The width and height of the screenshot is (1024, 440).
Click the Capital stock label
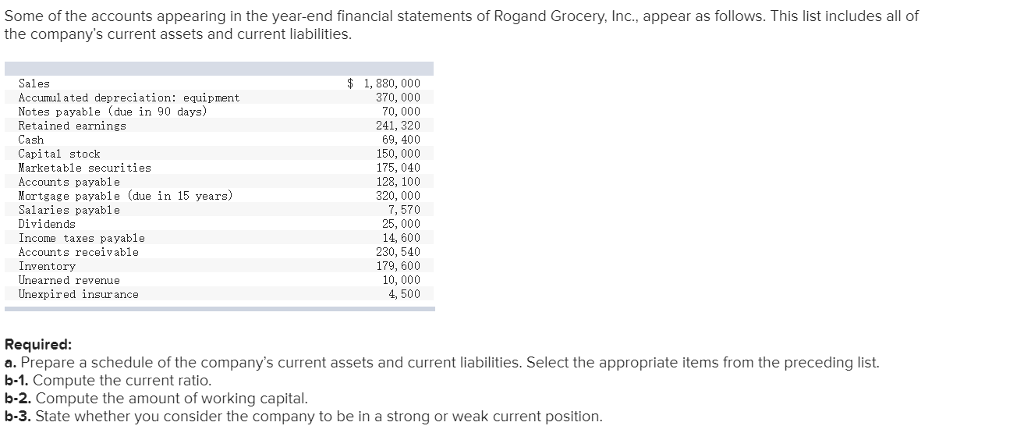(x=60, y=154)
